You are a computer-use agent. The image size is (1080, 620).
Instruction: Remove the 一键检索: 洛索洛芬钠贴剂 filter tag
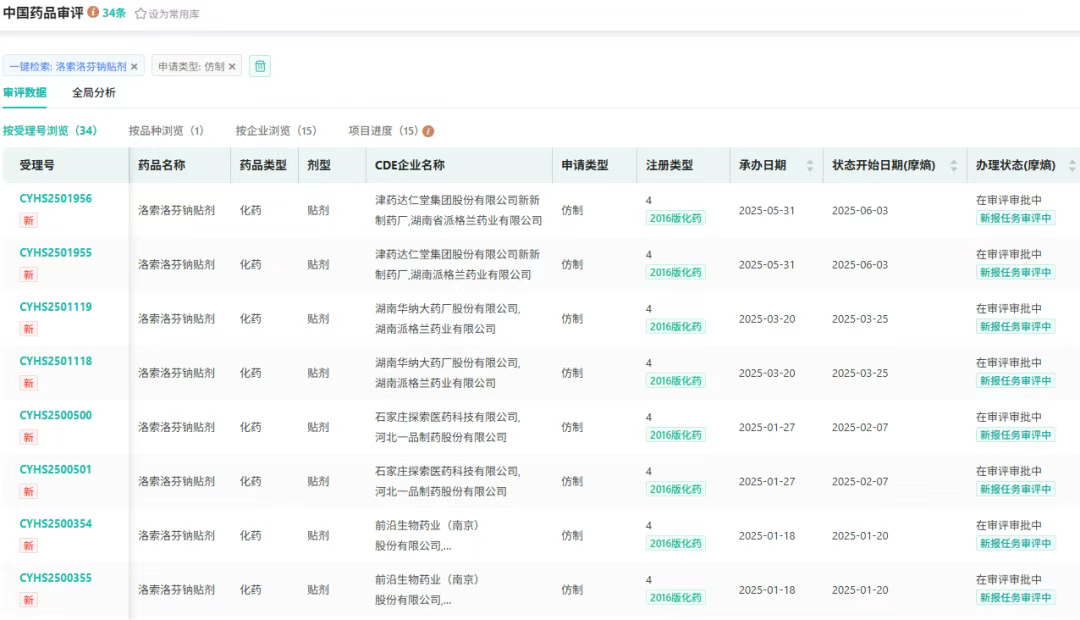pos(134,67)
